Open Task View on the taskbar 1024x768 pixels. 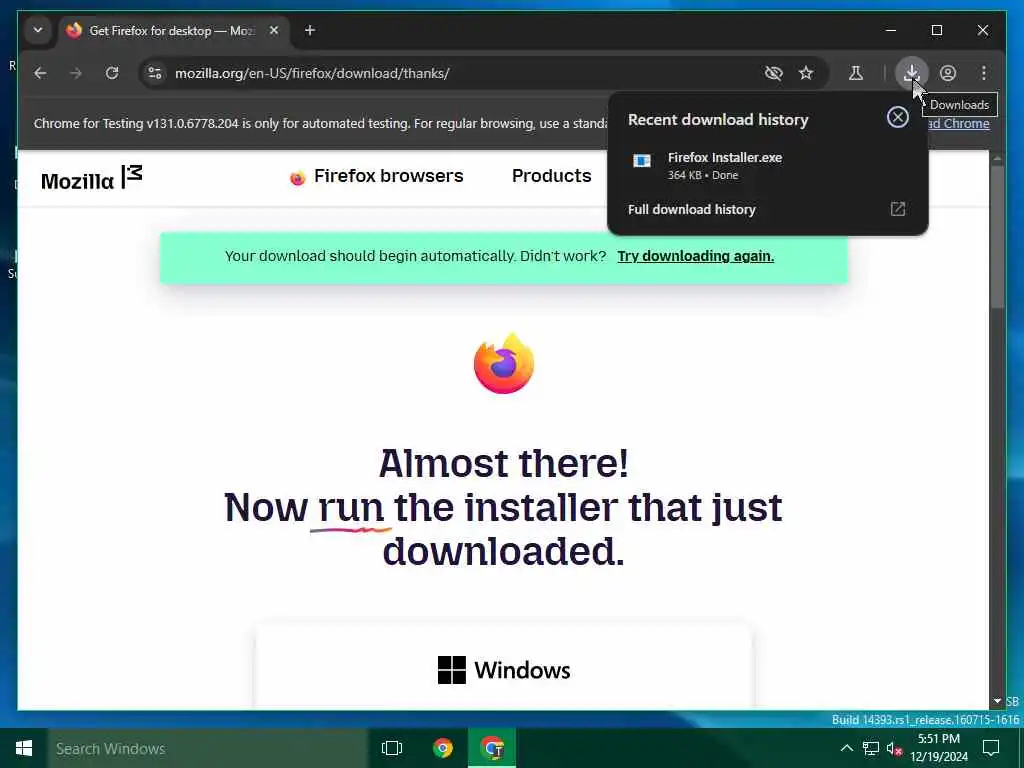pyautogui.click(x=392, y=748)
